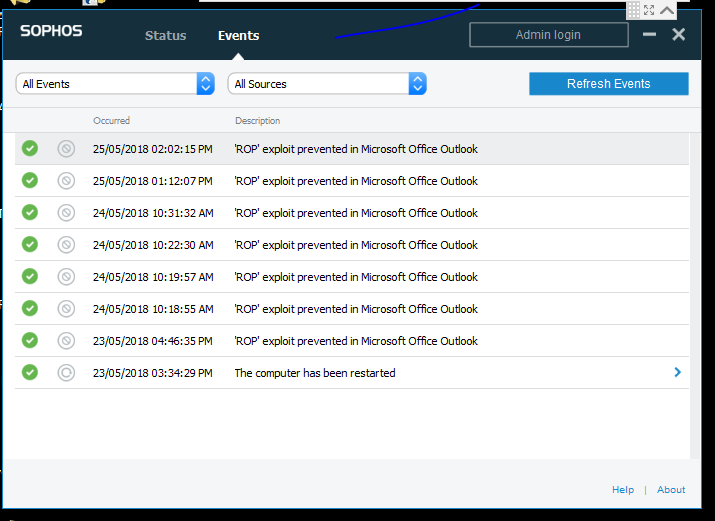Click the collapse up-arrow icon at top

[x=667, y=10]
